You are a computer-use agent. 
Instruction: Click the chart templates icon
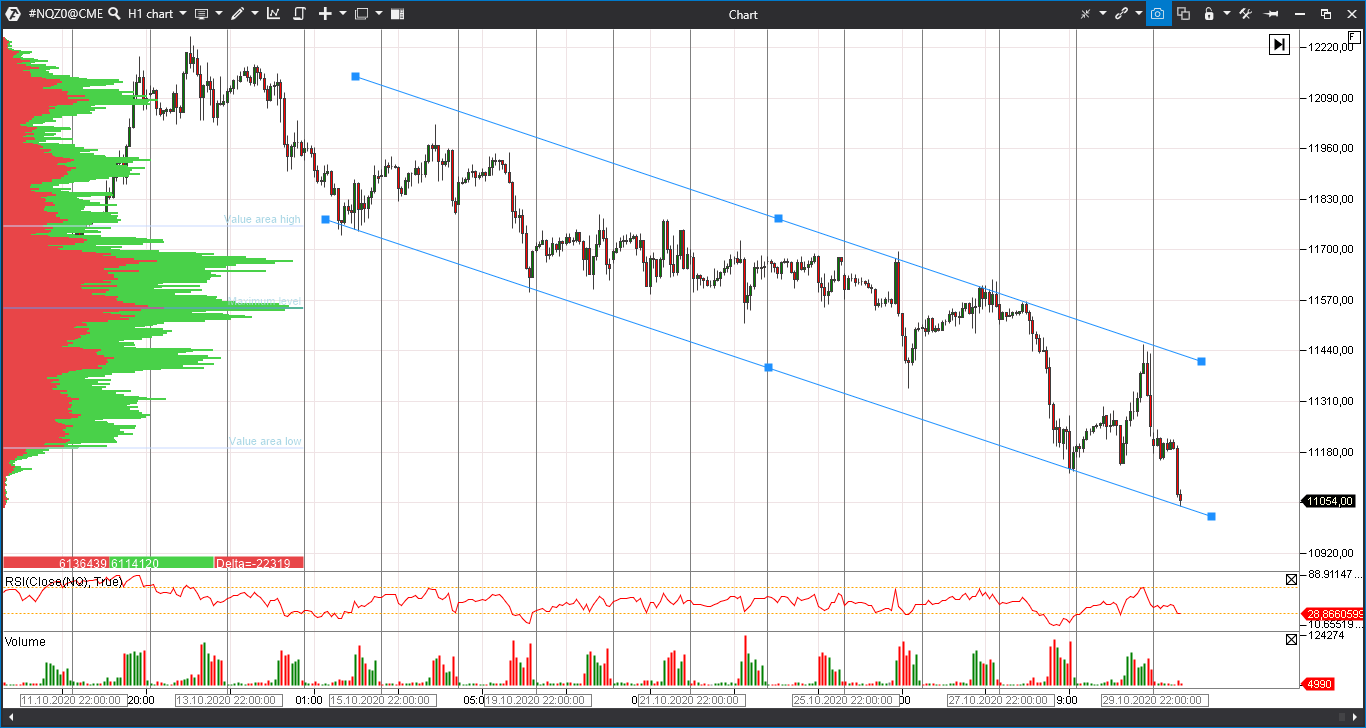click(201, 13)
